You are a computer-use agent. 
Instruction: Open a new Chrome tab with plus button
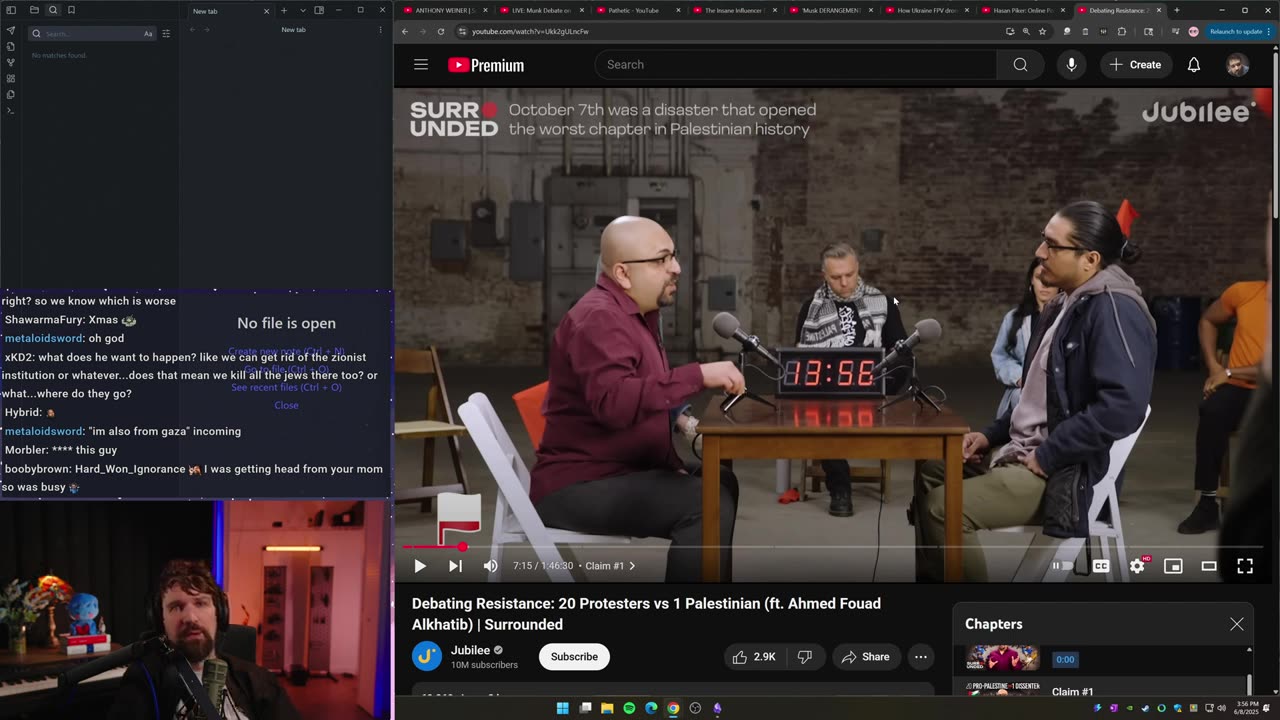click(1176, 10)
